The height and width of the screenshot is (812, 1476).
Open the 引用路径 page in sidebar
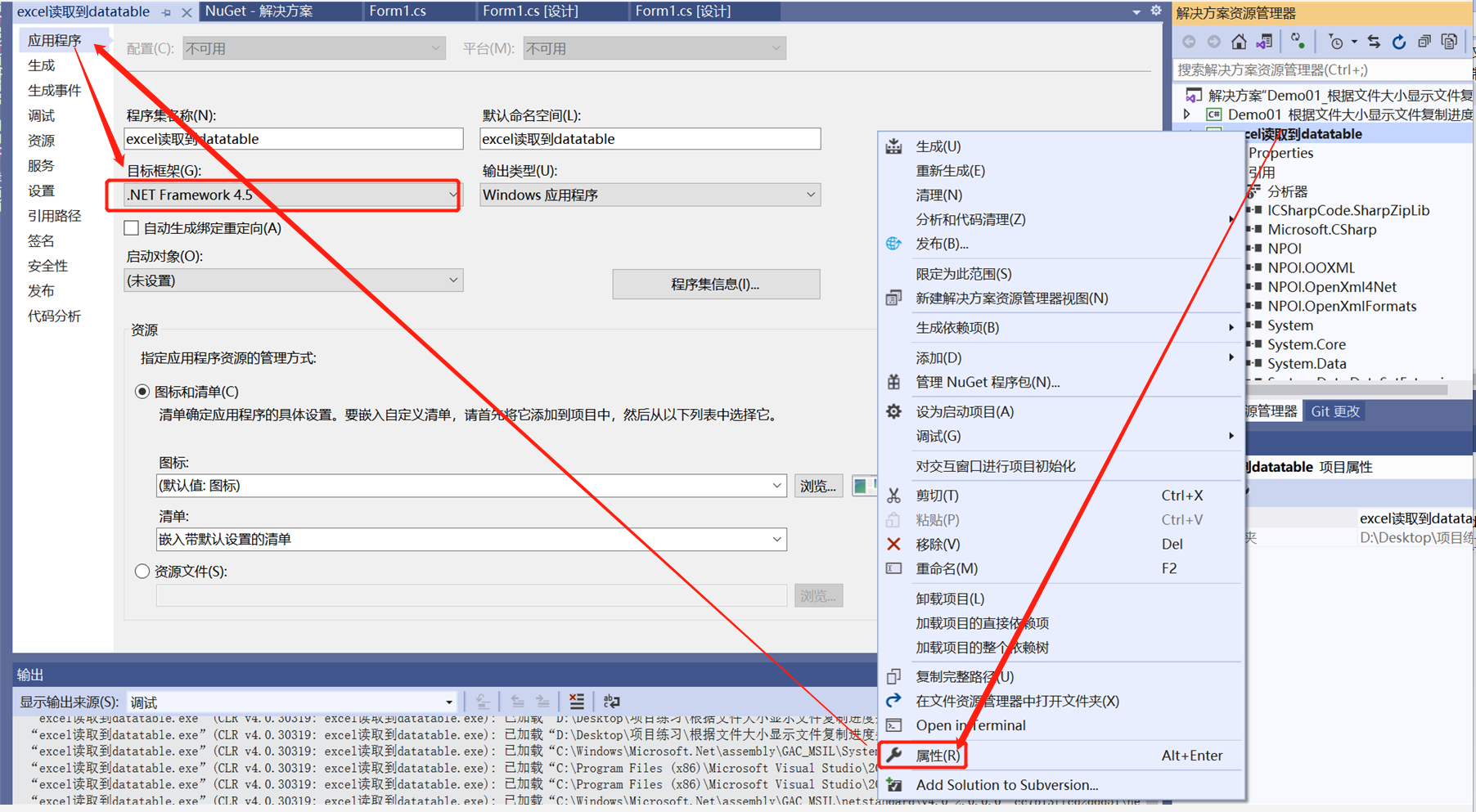click(x=54, y=216)
